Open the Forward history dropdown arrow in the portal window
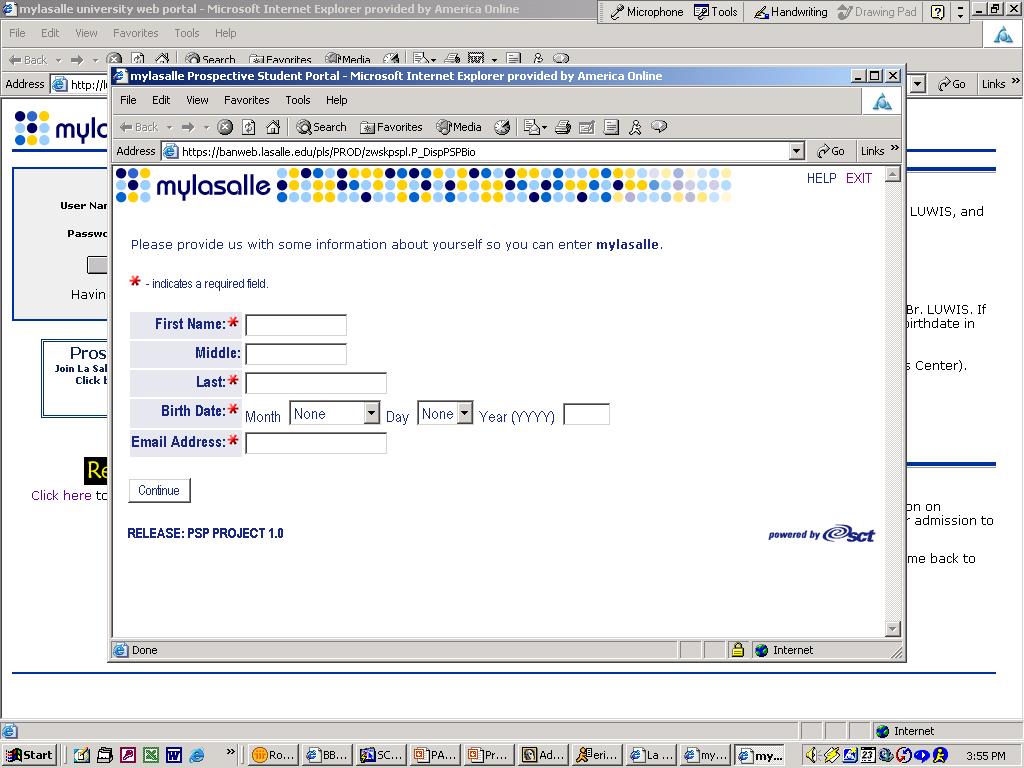Image resolution: width=1024 pixels, height=768 pixels. (206, 127)
